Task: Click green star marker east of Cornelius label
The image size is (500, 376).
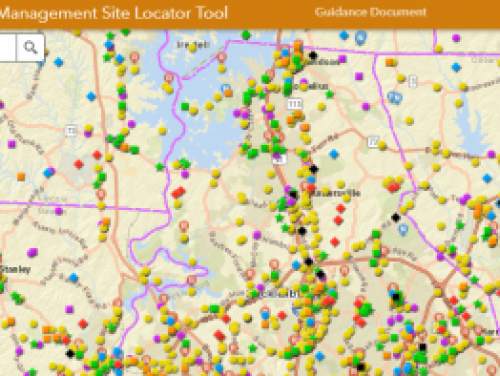Action: (x=330, y=94)
